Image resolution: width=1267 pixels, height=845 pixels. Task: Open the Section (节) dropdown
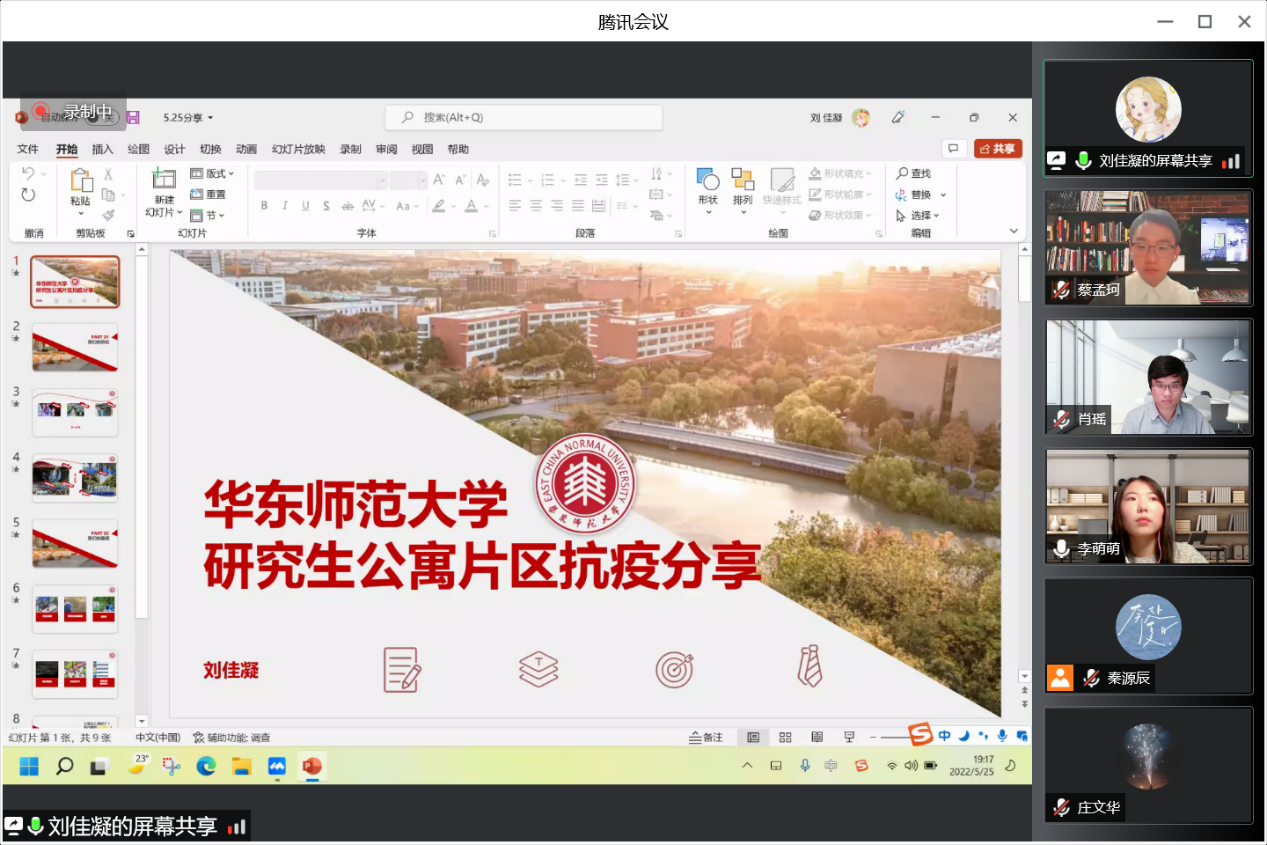(x=208, y=215)
